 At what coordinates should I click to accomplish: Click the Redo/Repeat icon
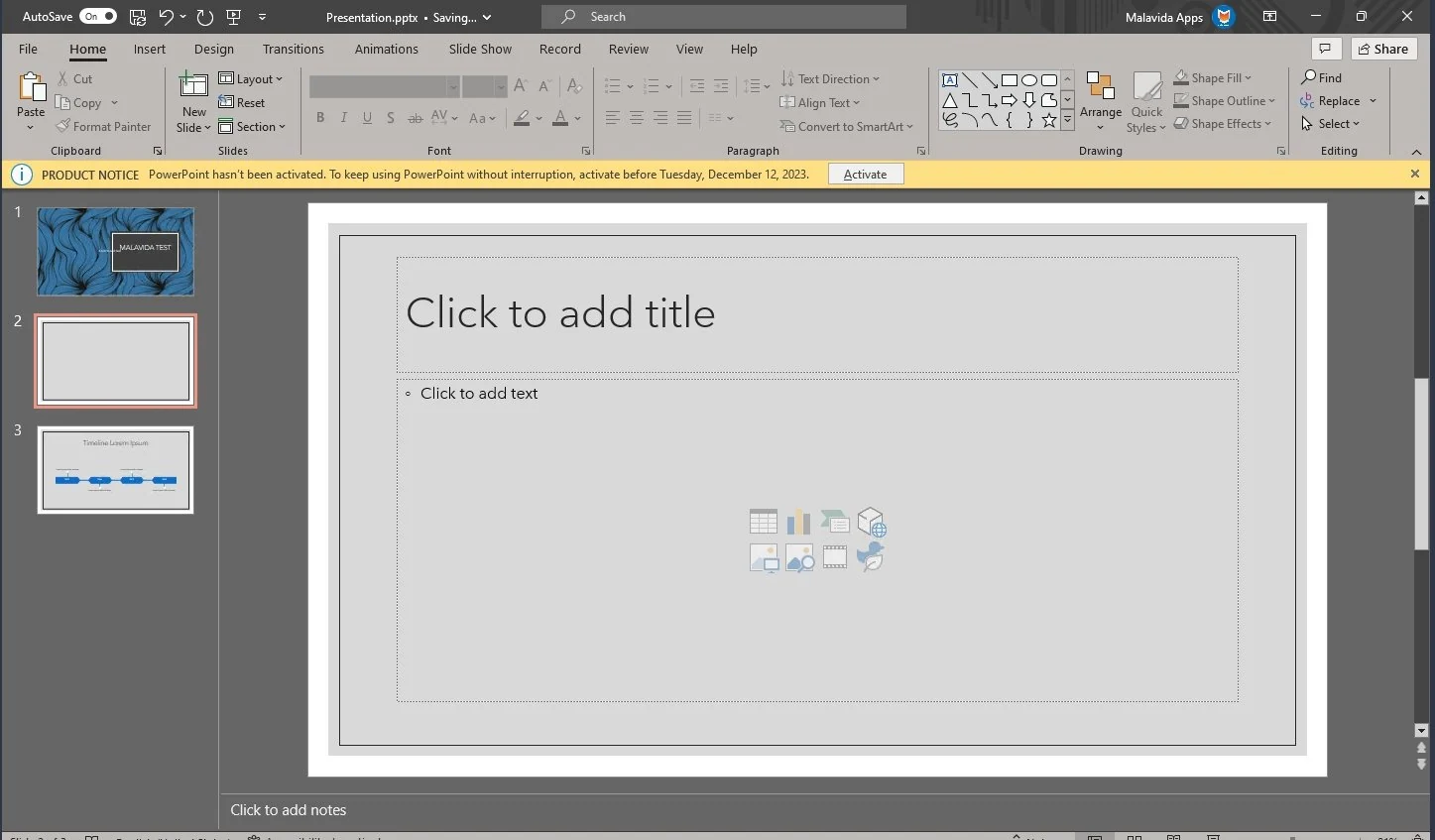click(x=205, y=17)
